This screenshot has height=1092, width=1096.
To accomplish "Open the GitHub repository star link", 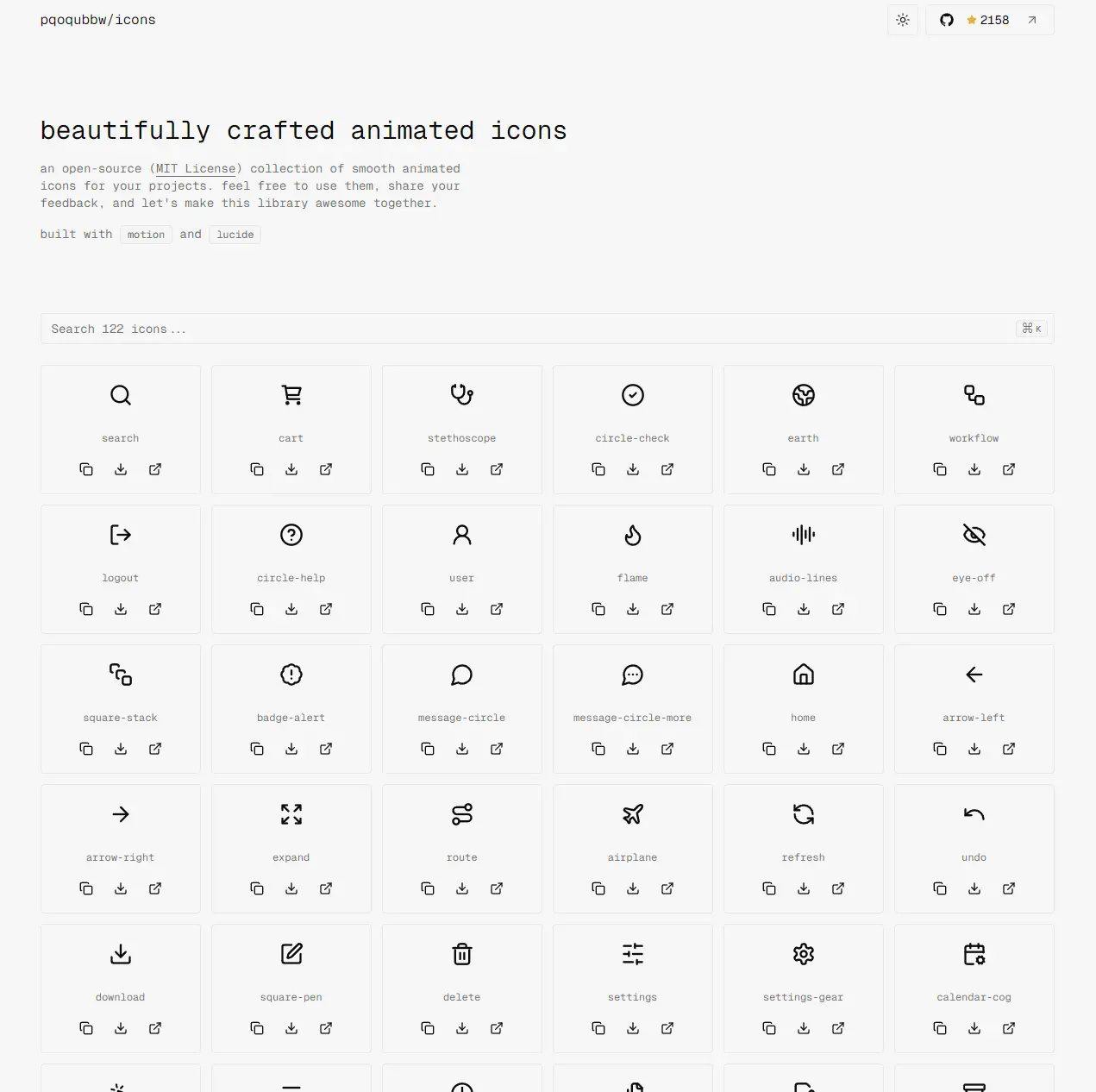I will click(x=989, y=20).
